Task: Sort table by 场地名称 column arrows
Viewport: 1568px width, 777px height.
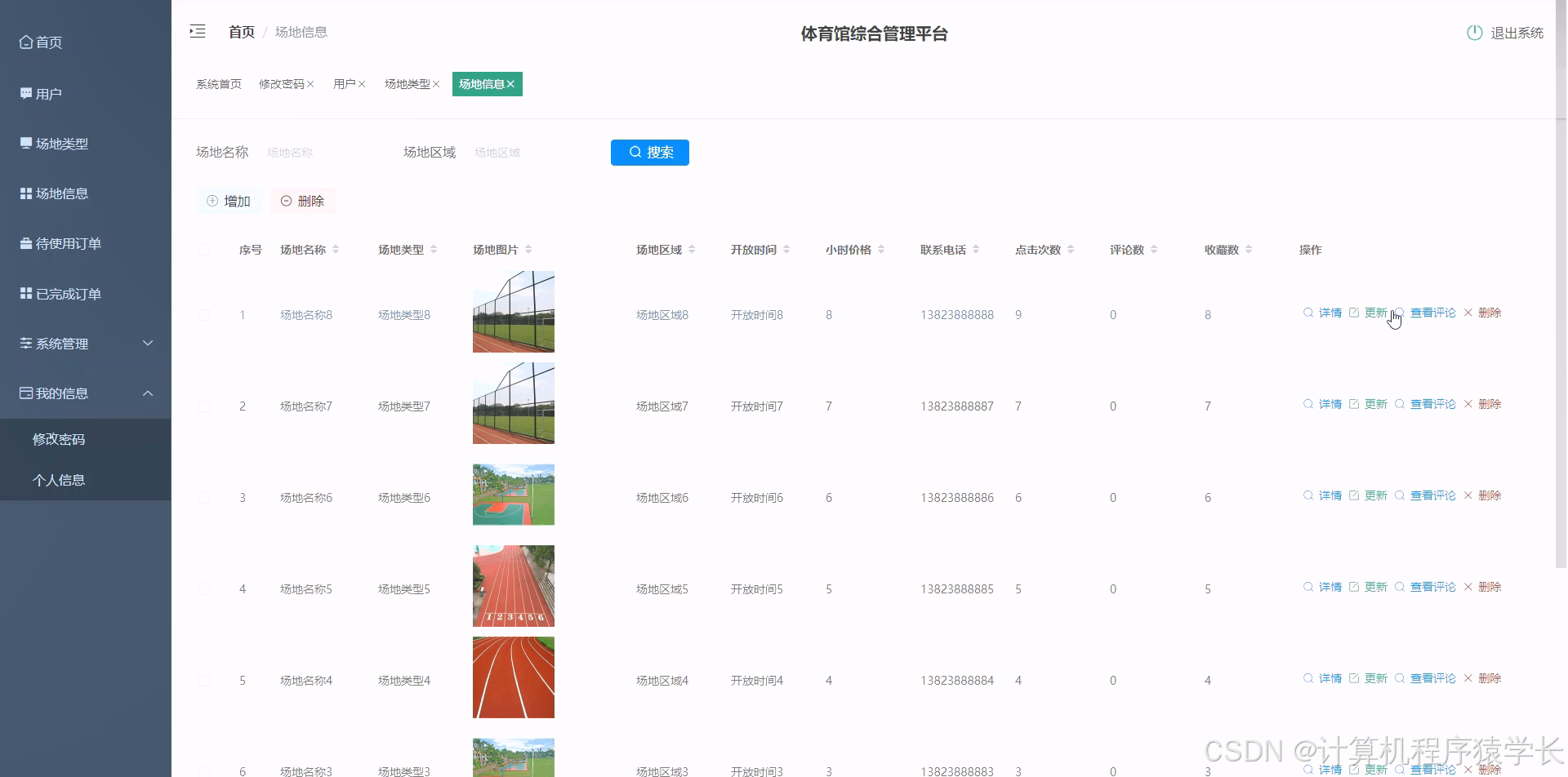Action: point(336,250)
